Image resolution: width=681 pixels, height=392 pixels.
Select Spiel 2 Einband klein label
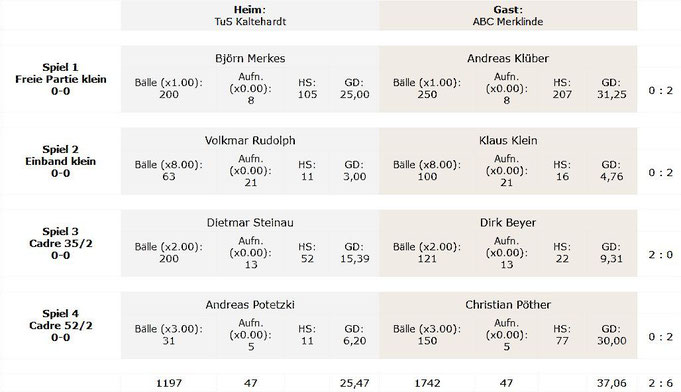[x=61, y=161]
